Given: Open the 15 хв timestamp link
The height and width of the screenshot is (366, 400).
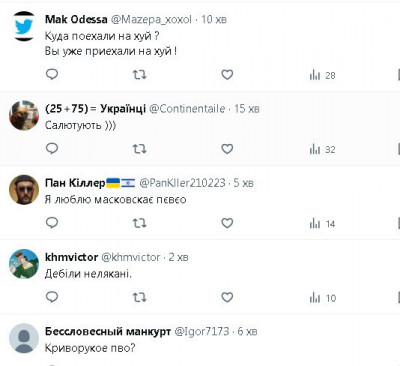Looking at the screenshot, I should click(x=247, y=109).
